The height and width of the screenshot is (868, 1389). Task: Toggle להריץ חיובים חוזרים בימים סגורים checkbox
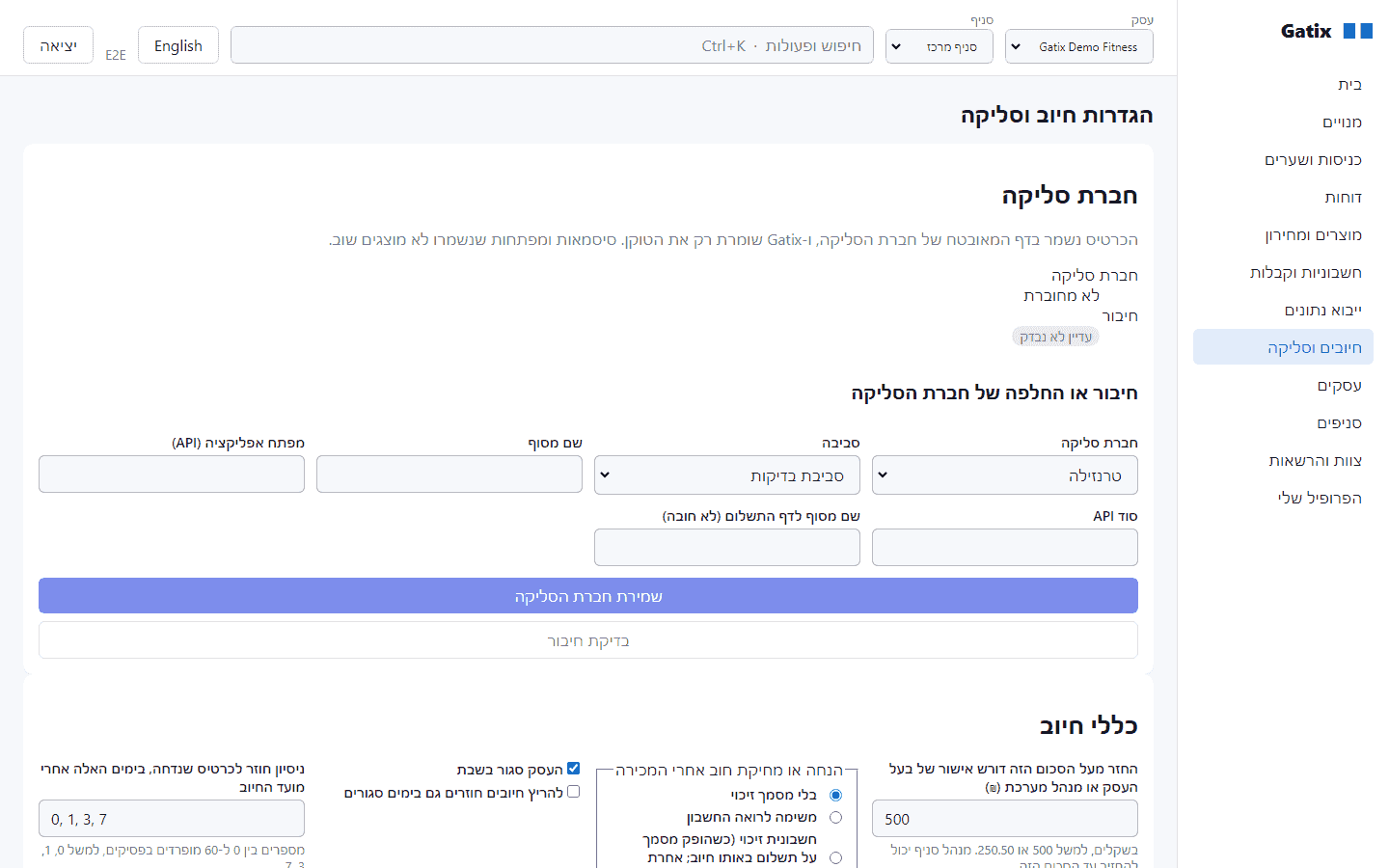click(573, 792)
